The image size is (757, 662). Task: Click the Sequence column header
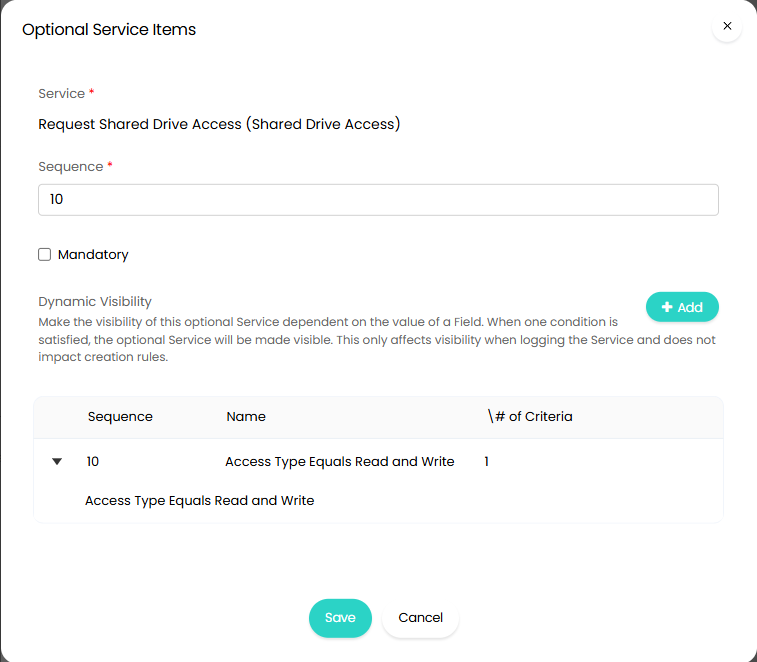click(120, 416)
